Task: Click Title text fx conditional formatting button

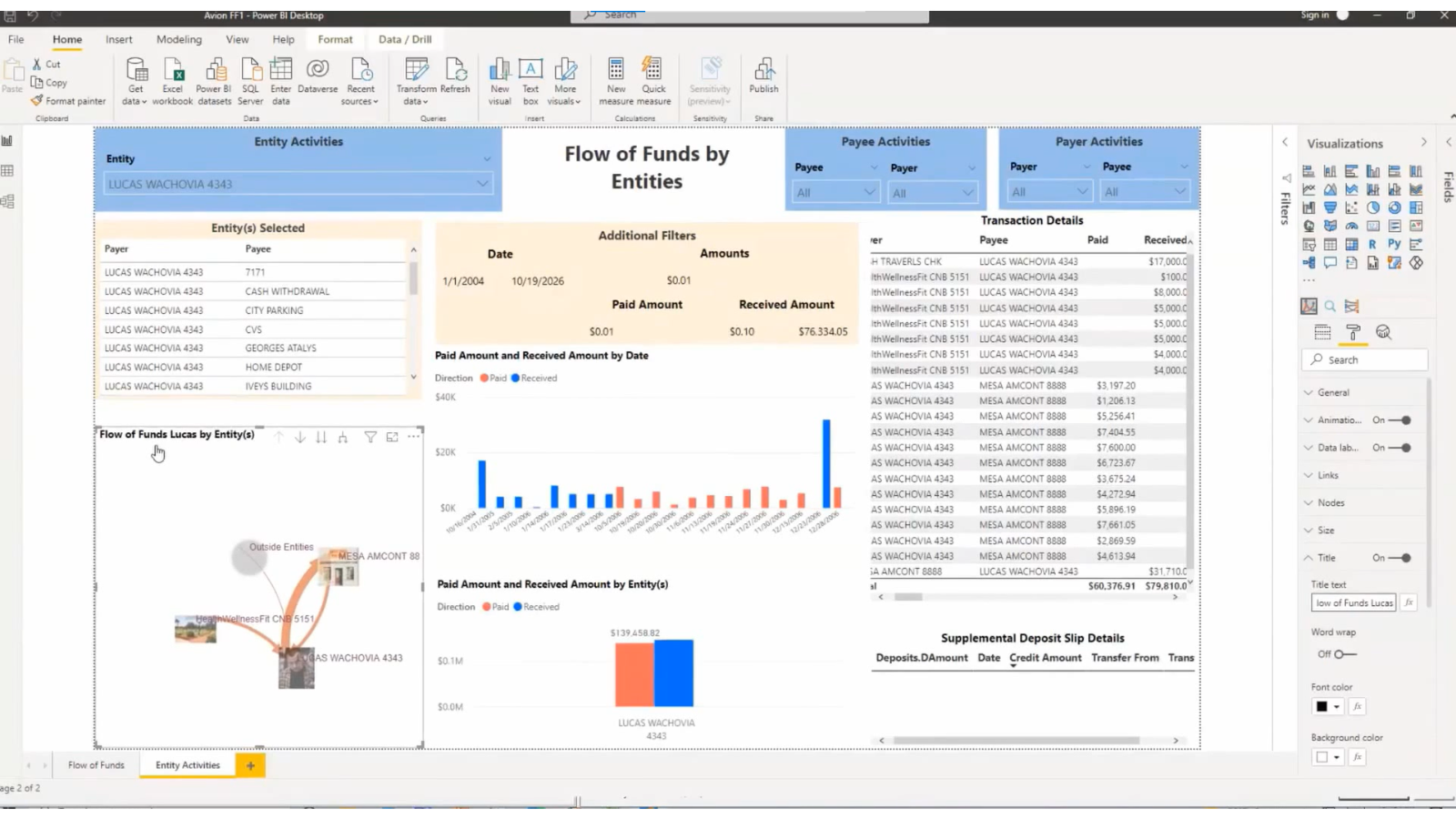Action: (1409, 602)
